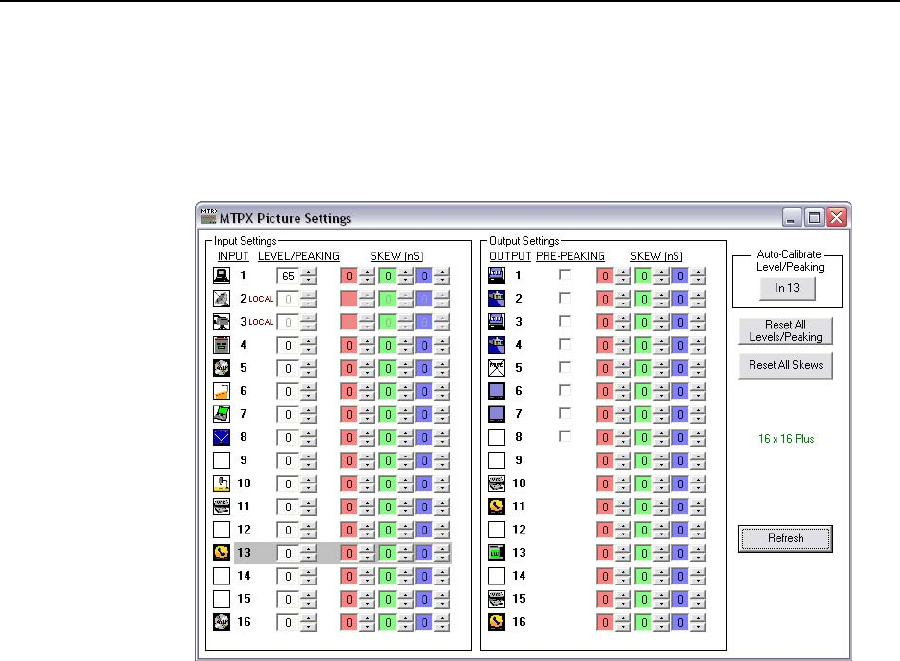The image size is (900, 661).
Task: Click the Reset All Skews button
Action: [785, 366]
